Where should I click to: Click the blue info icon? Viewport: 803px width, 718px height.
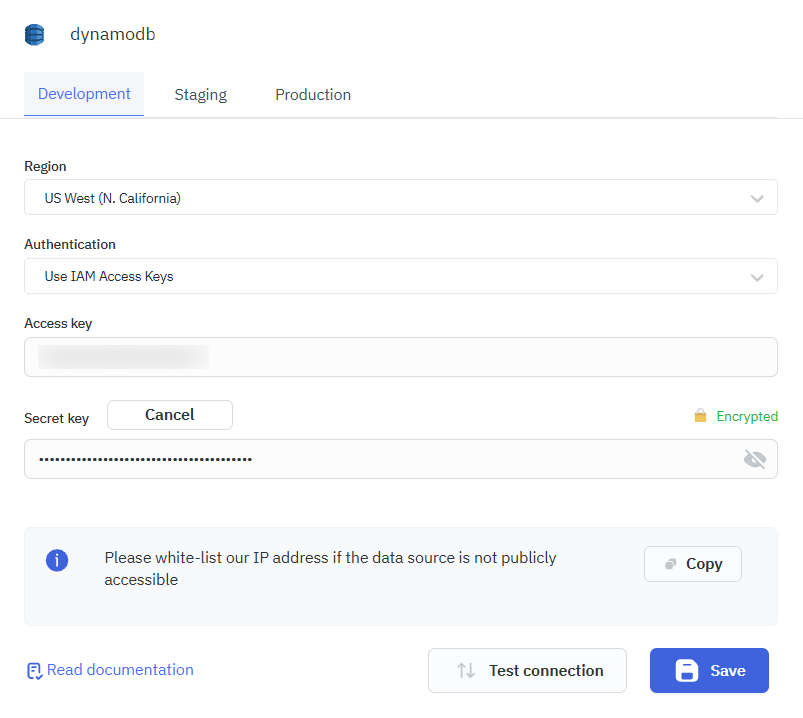[x=57, y=560]
